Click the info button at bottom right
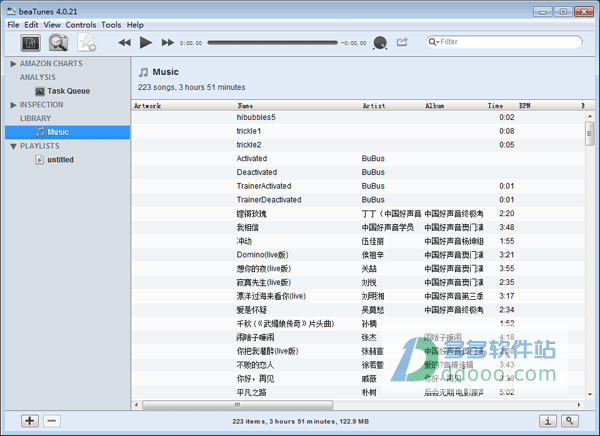The image size is (600, 436). point(548,421)
